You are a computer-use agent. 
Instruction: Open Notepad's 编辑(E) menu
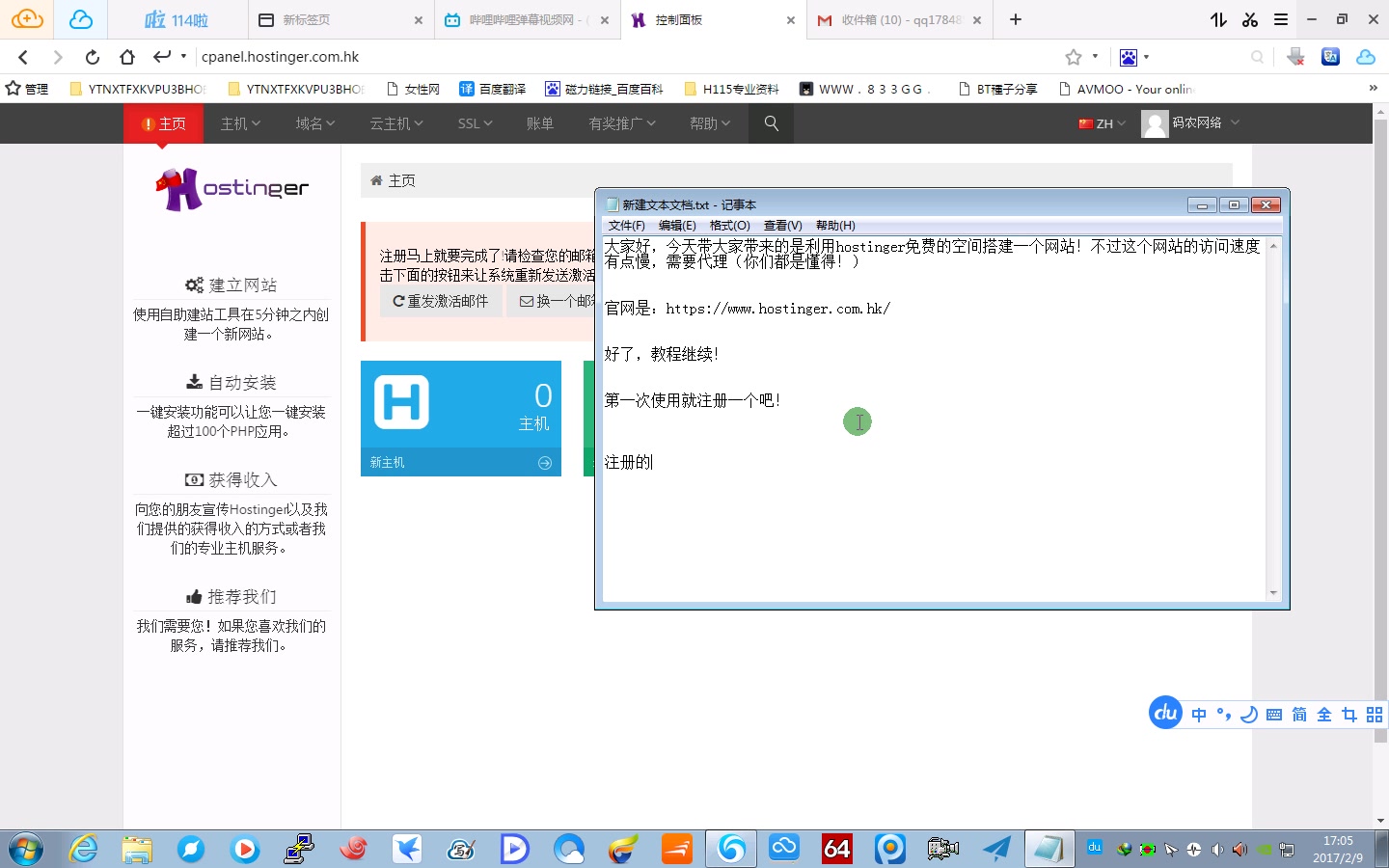(x=677, y=226)
